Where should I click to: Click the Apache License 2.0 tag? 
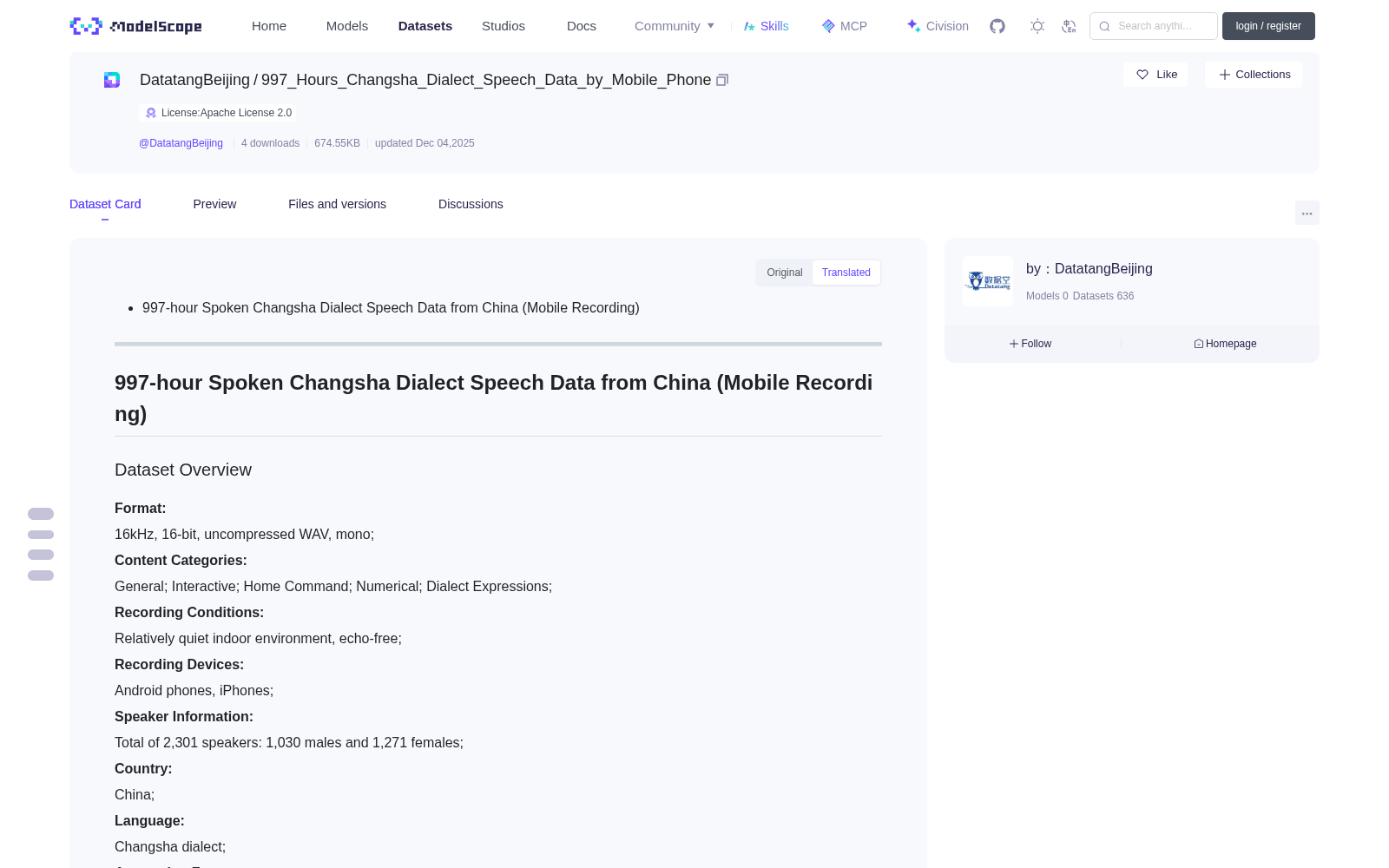(x=218, y=113)
